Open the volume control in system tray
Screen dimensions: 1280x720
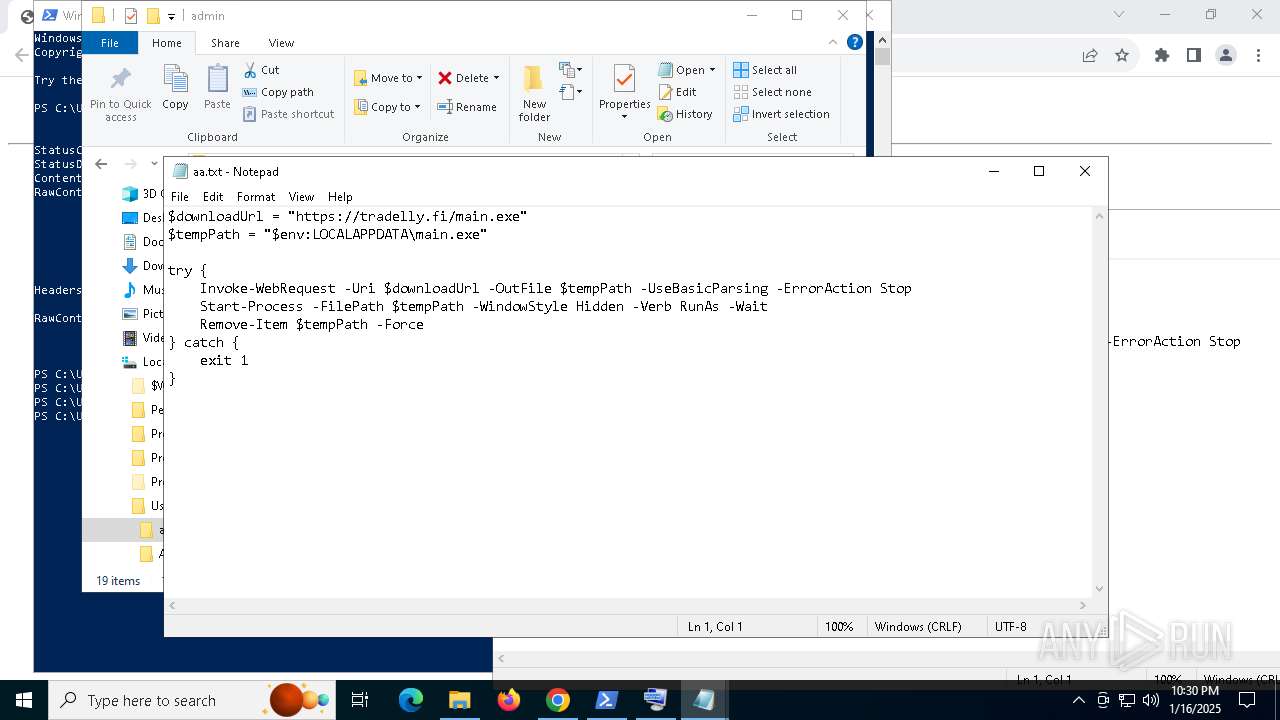pyautogui.click(x=1151, y=700)
